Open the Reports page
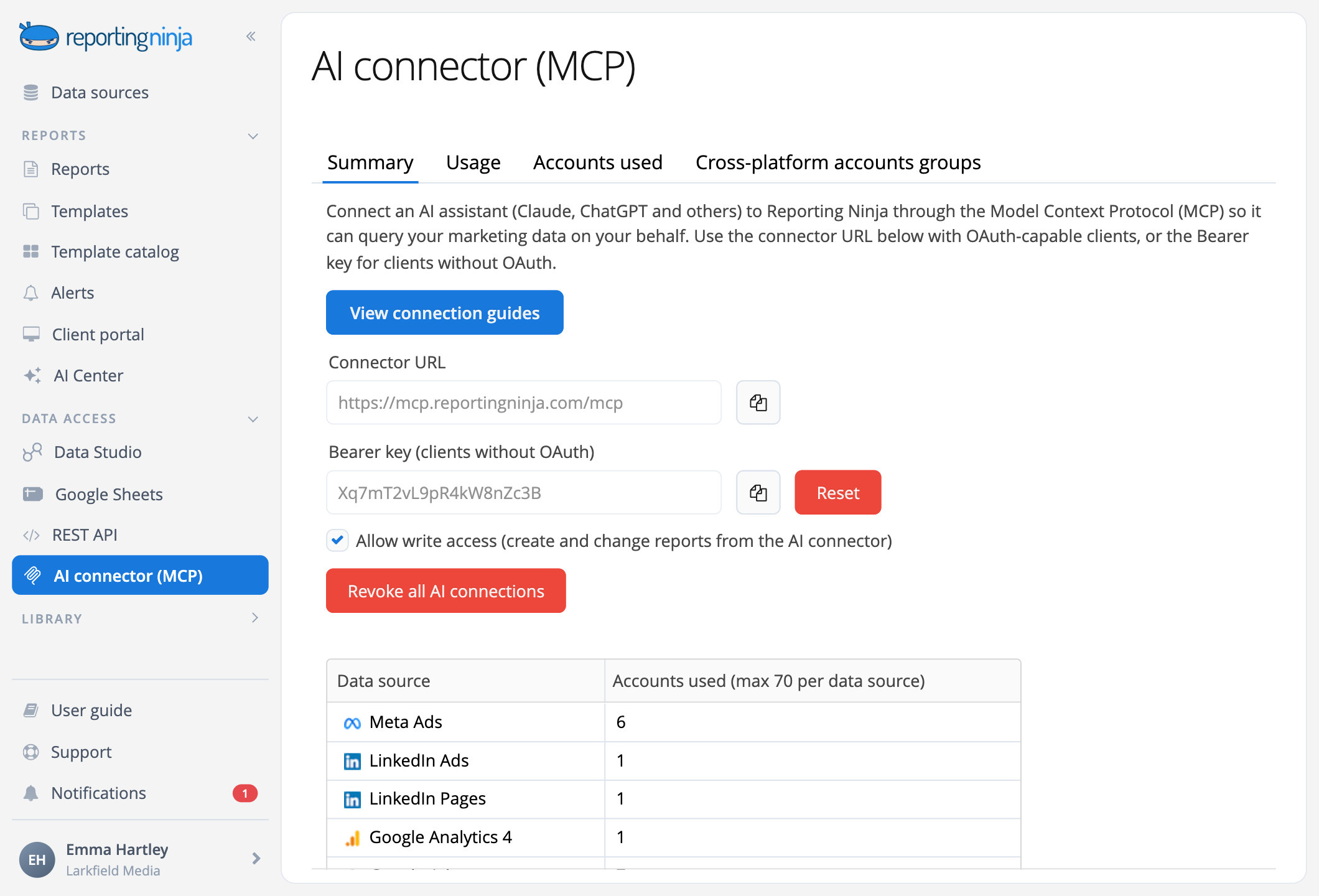Image resolution: width=1319 pixels, height=896 pixels. pos(80,169)
